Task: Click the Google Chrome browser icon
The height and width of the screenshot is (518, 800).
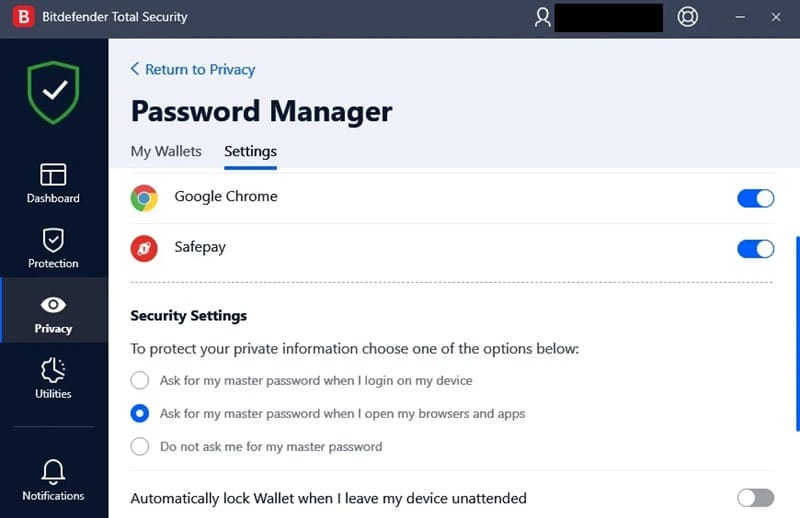Action: tap(144, 198)
